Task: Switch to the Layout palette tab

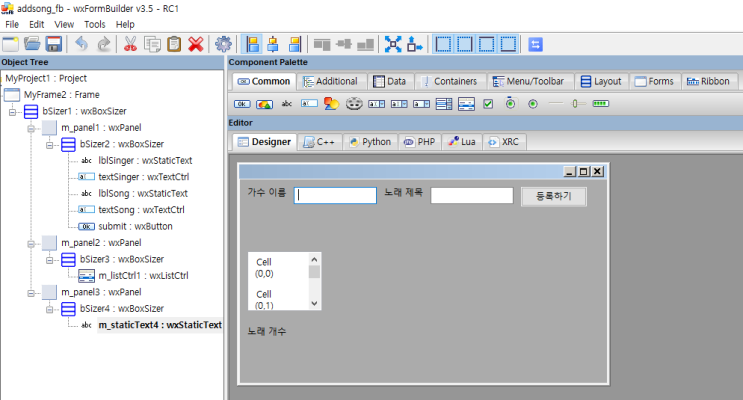Action: [x=602, y=82]
